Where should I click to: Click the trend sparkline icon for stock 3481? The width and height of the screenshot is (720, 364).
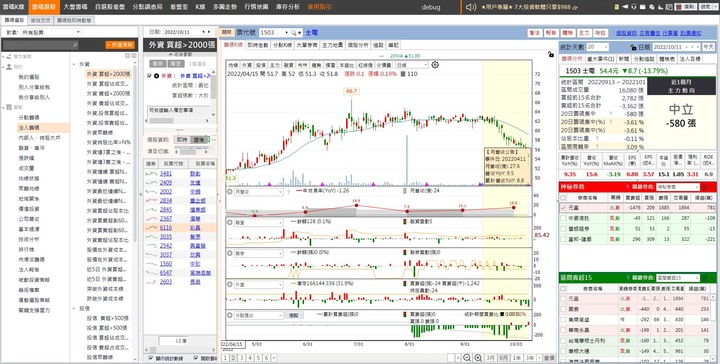tap(151, 174)
